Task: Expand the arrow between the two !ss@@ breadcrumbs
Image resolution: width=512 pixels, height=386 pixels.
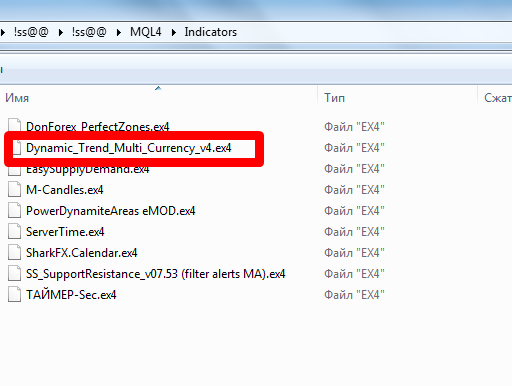Action: 61,32
